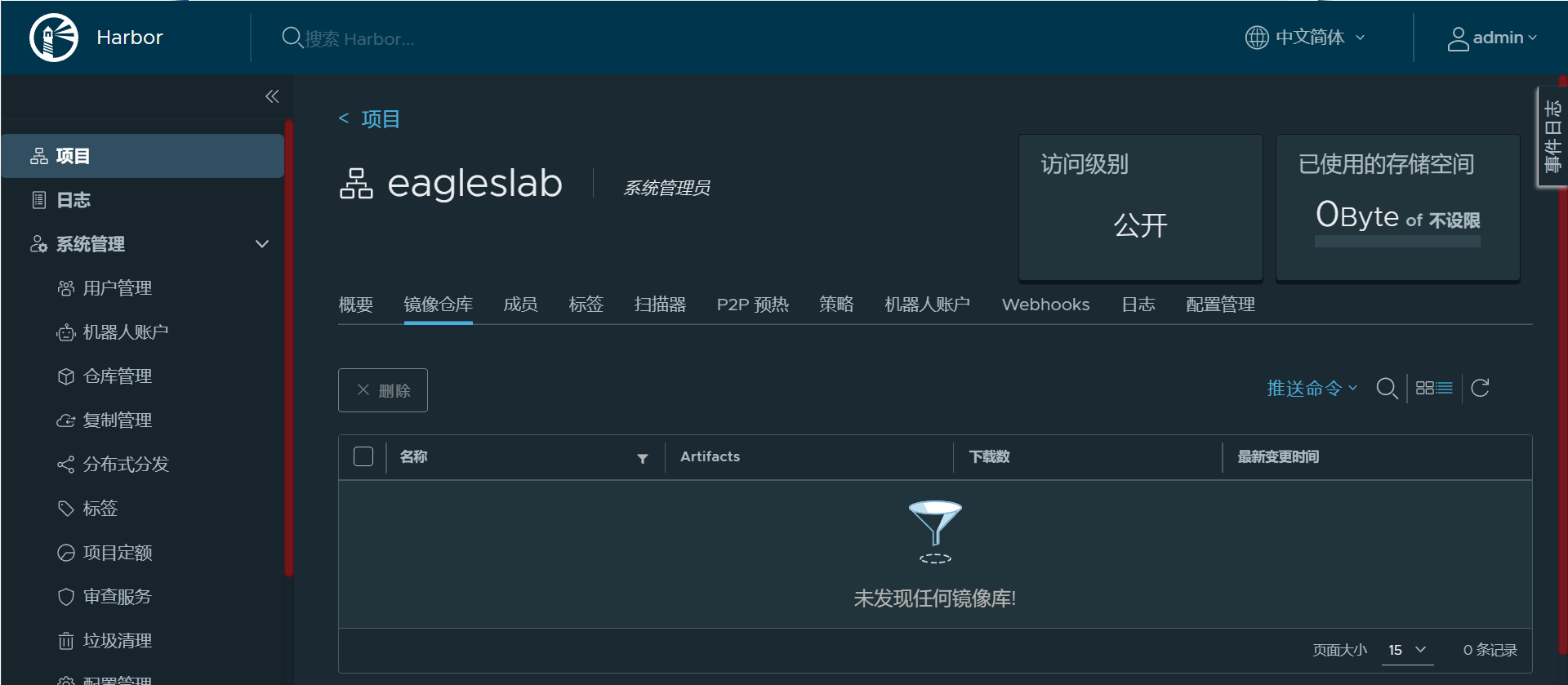Go back via 项目 breadcrumb link

point(381,119)
